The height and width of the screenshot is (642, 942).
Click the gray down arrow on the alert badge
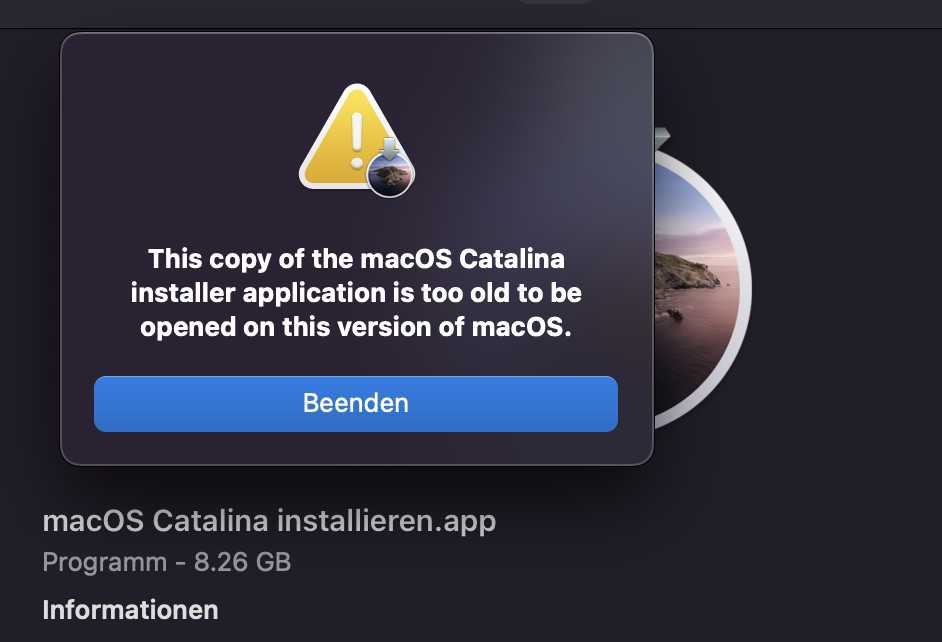pos(391,150)
